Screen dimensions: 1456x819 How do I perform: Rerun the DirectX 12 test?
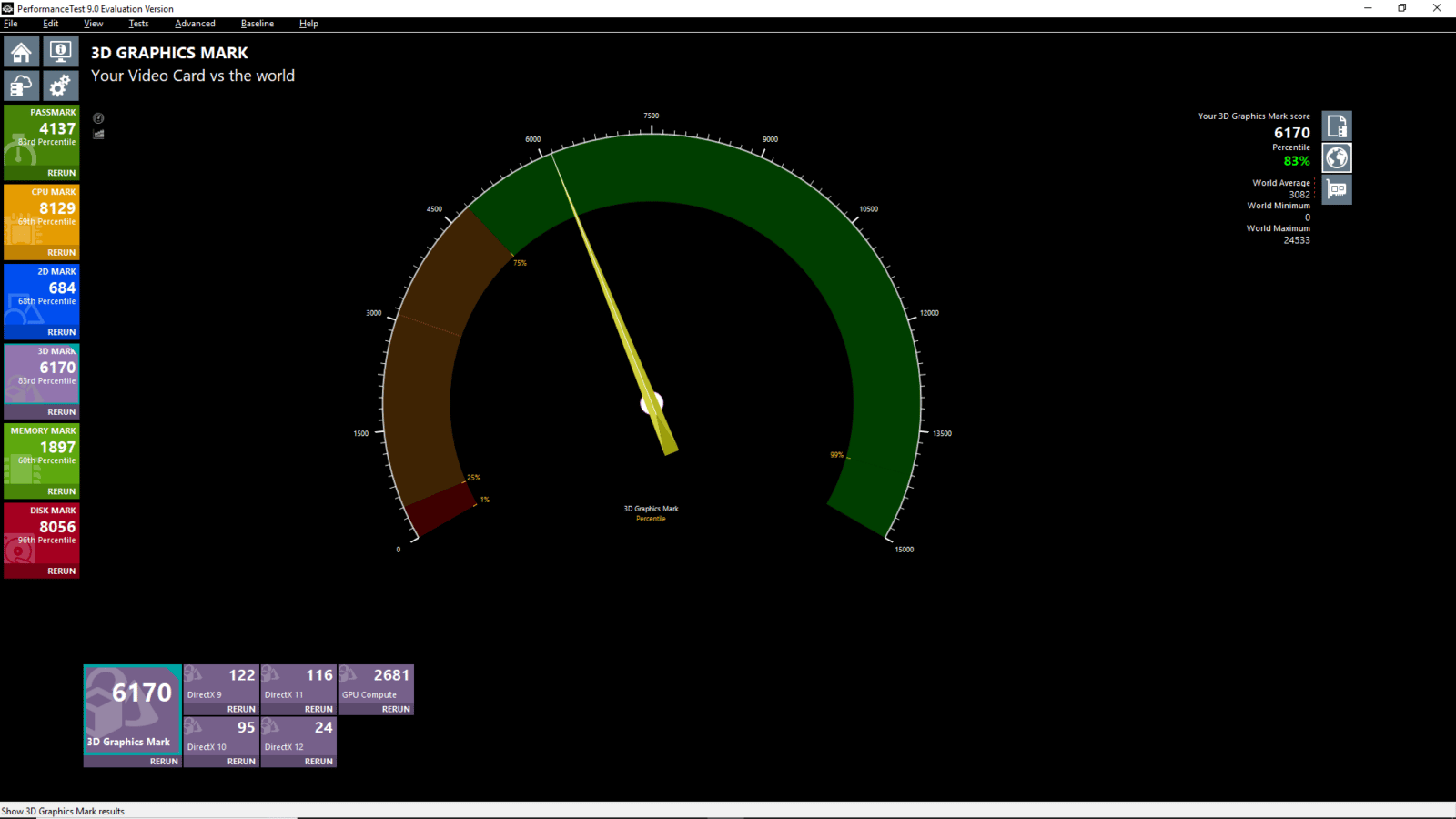click(x=318, y=762)
